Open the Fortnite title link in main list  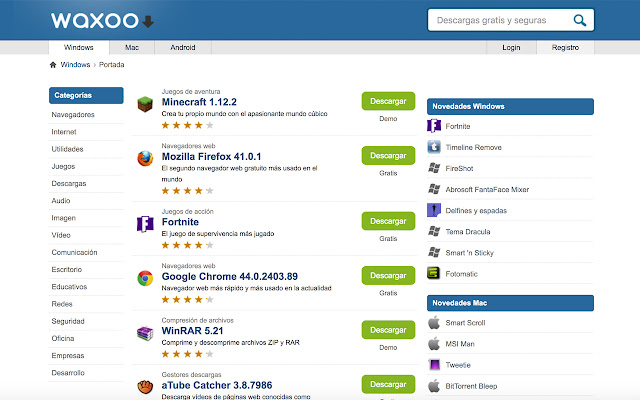180,222
